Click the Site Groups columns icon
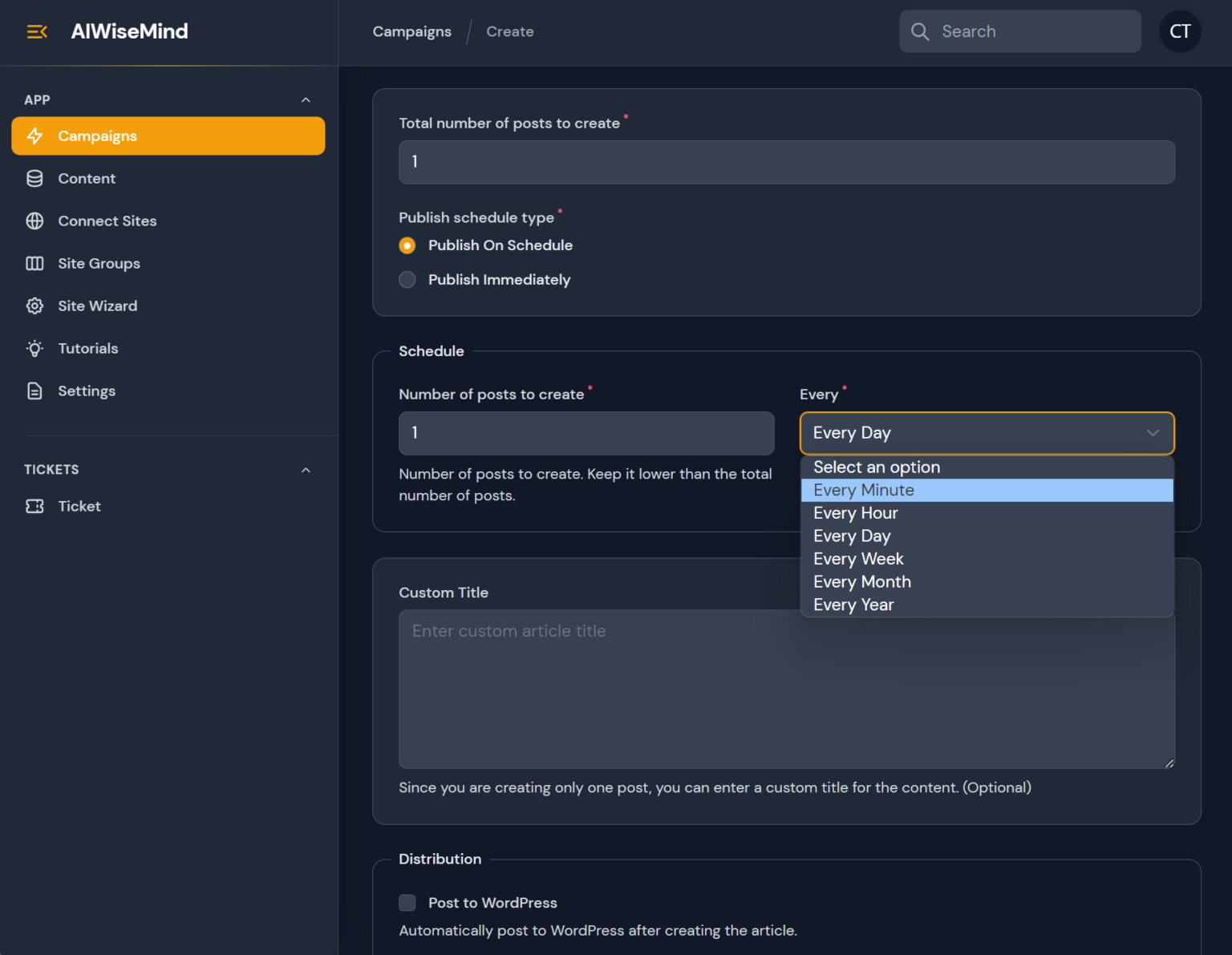The height and width of the screenshot is (955, 1232). (34, 263)
